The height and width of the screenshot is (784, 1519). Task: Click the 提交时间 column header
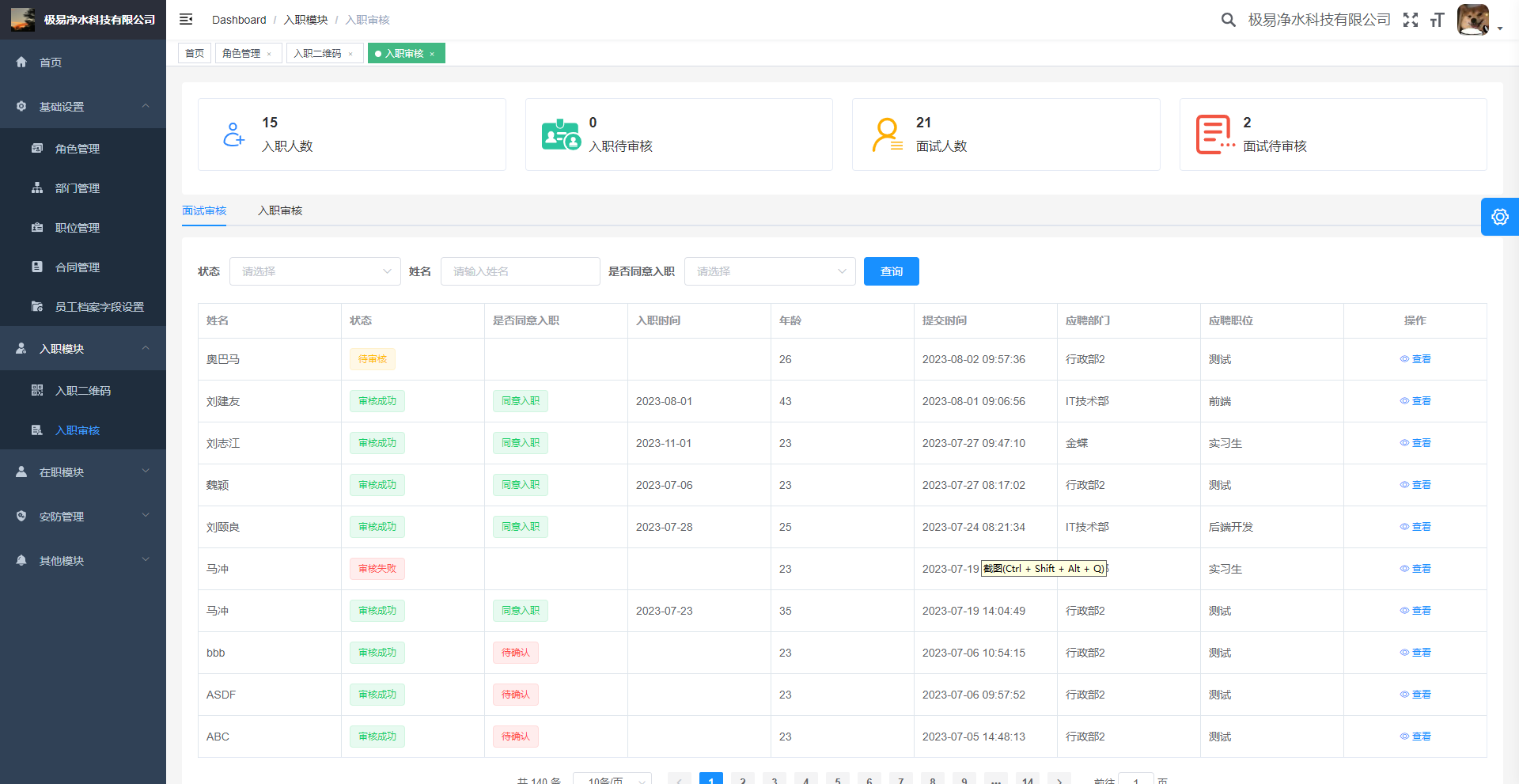pos(945,320)
